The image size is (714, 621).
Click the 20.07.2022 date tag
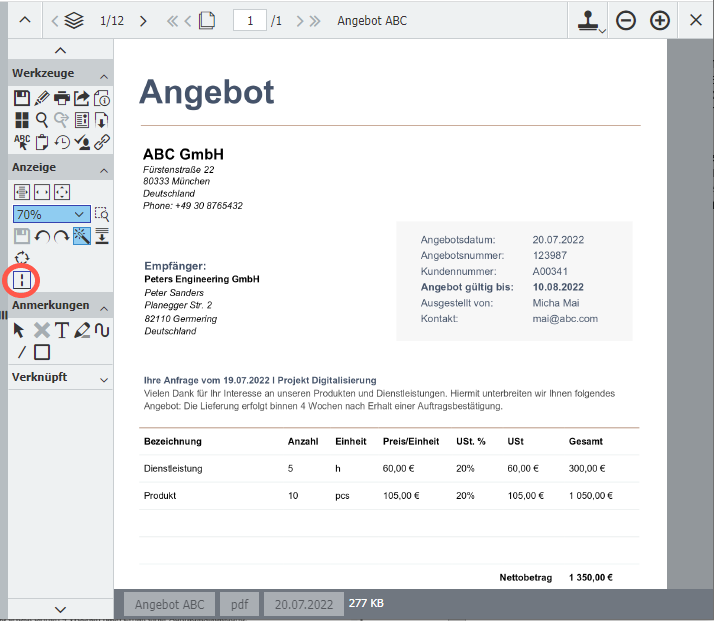pyautogui.click(x=302, y=604)
